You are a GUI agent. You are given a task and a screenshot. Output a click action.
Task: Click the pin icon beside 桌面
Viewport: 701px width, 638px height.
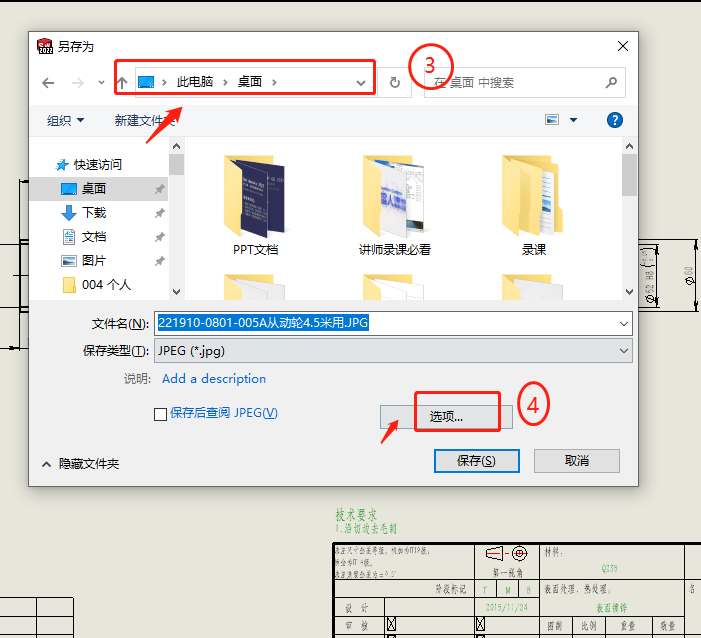160,189
